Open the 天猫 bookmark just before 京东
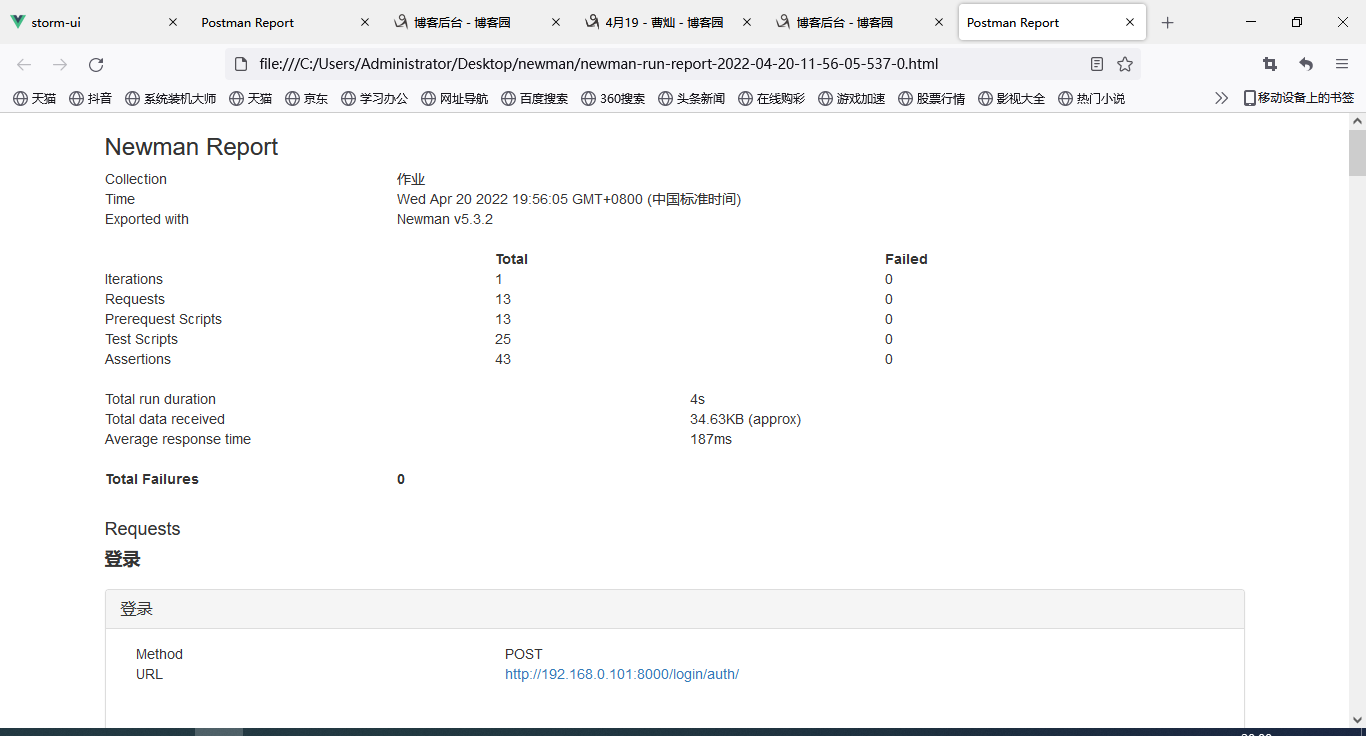1366x736 pixels. pyautogui.click(x=250, y=98)
